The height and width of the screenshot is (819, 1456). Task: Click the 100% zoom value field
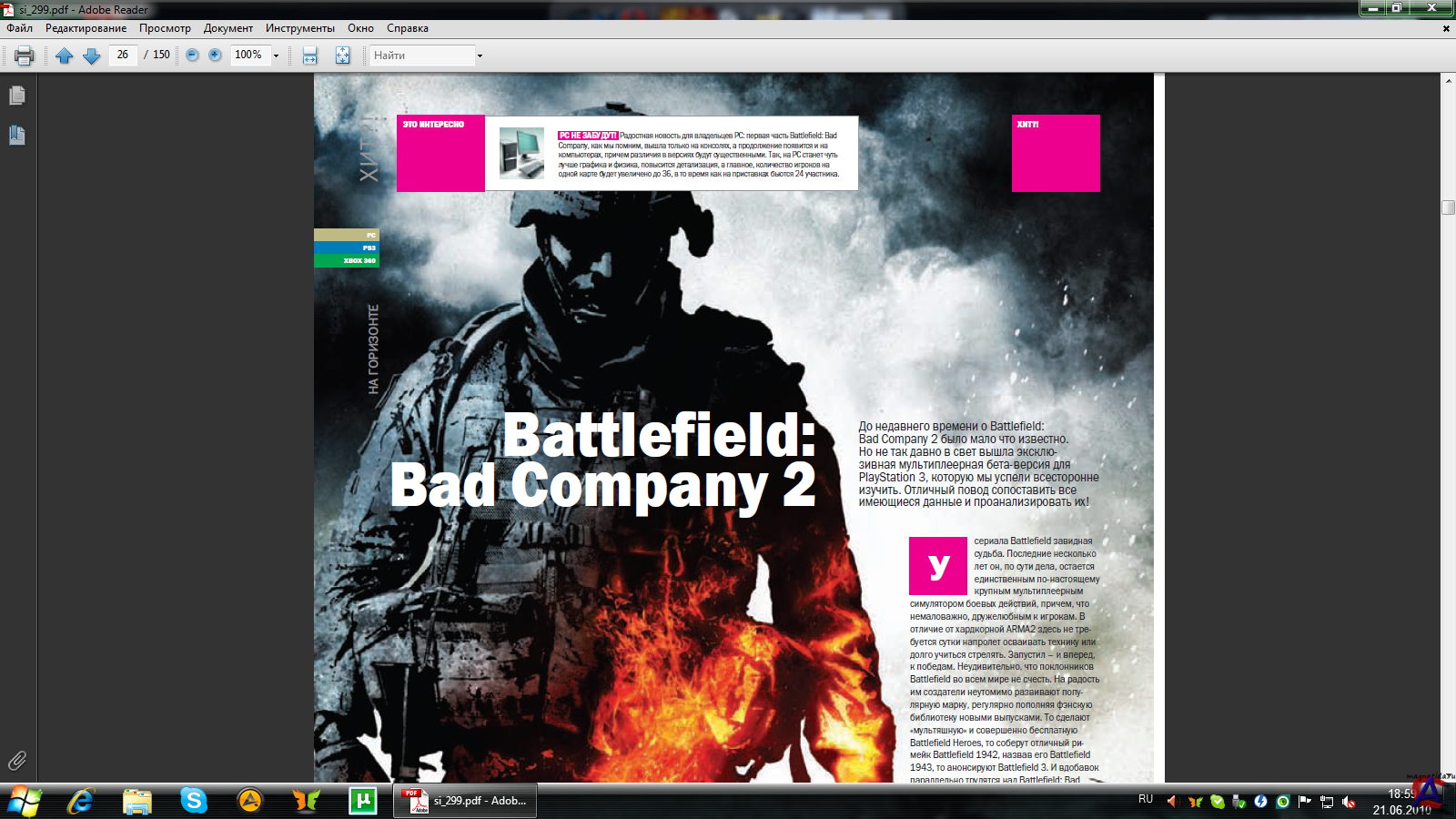[x=249, y=55]
